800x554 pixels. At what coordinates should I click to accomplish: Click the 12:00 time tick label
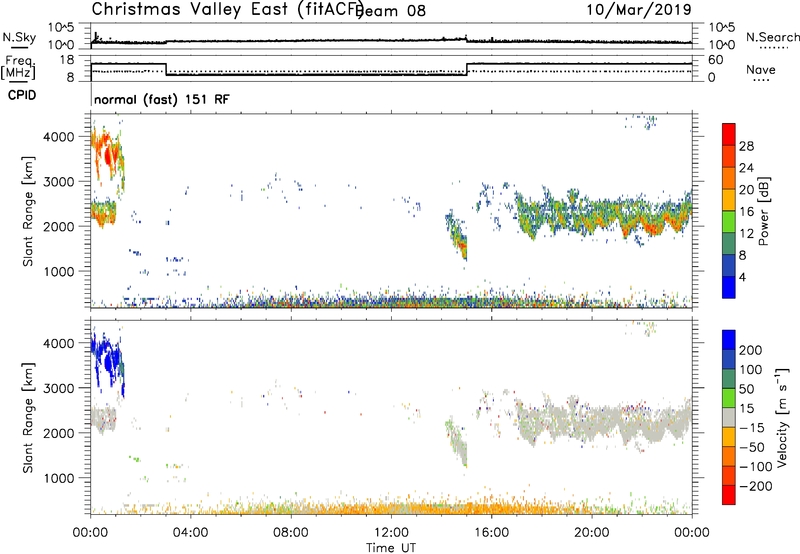click(x=391, y=533)
